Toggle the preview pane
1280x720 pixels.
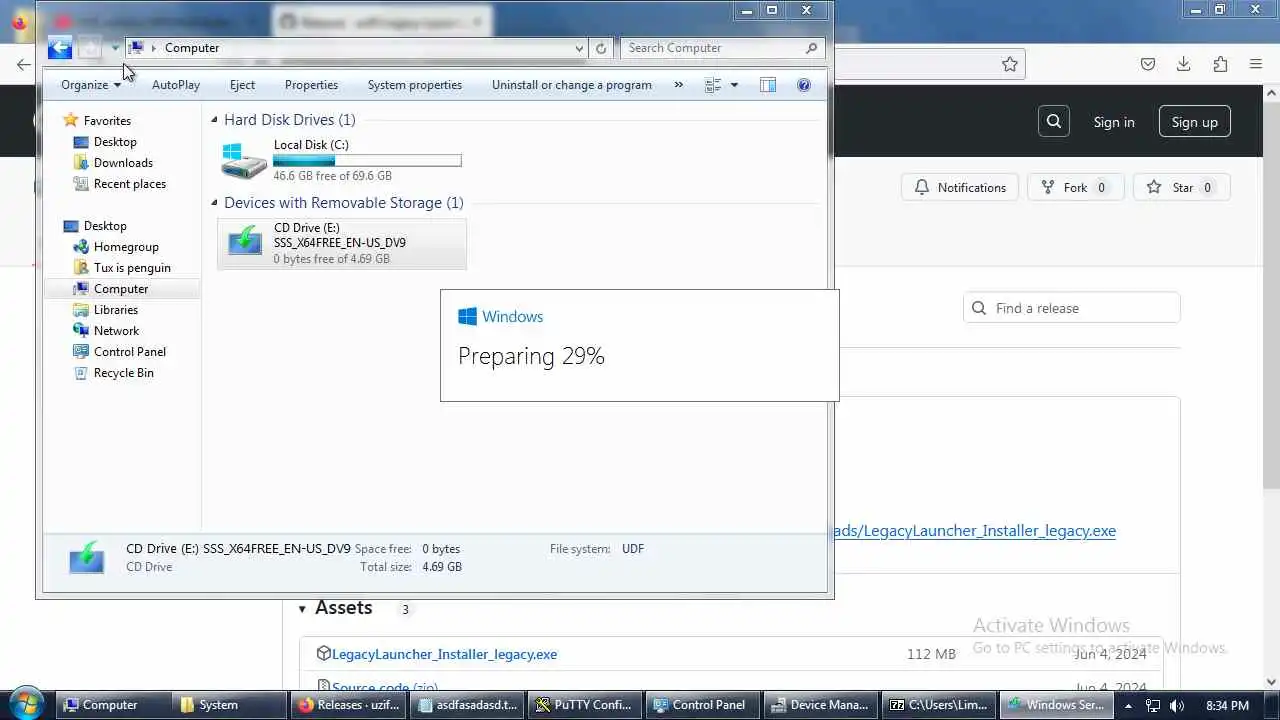[768, 85]
